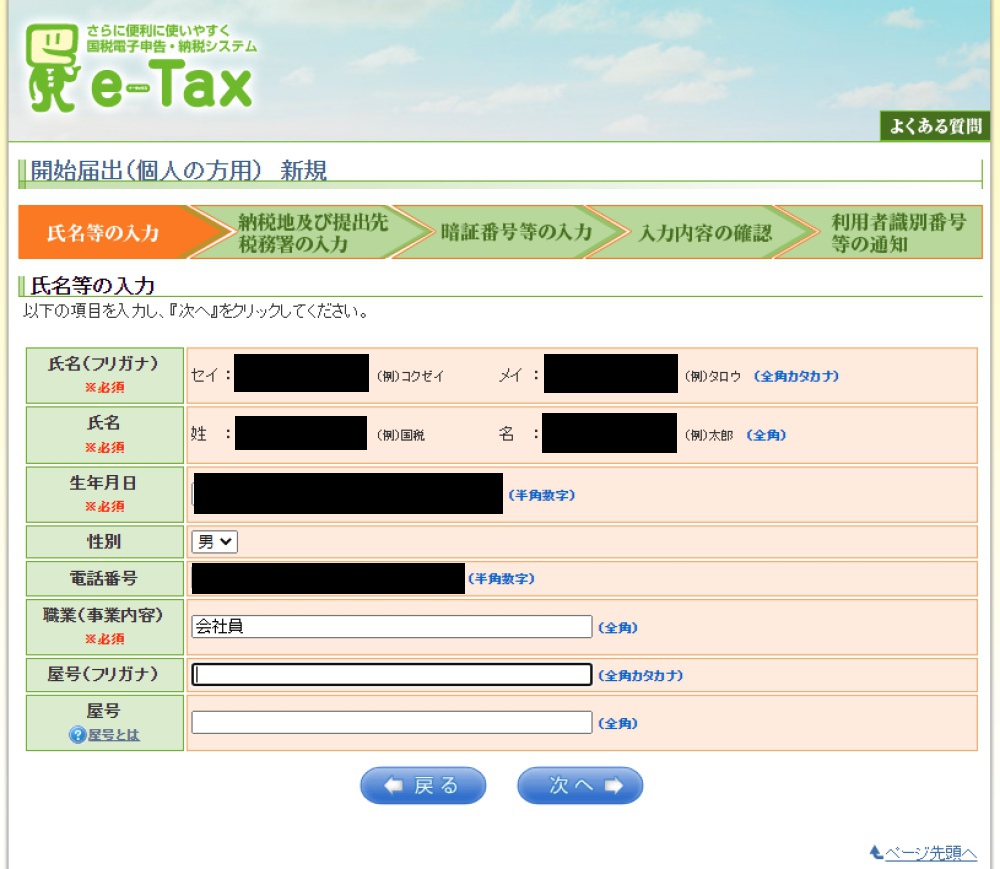Click the (半角数字) hint beside 生年月日
Viewport: 1000px width, 869px height.
point(541,495)
